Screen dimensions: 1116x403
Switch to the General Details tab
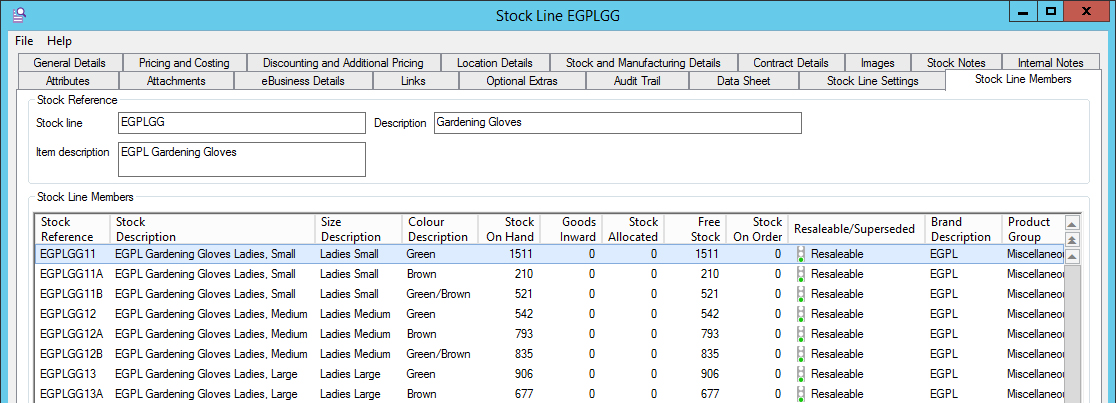click(69, 63)
